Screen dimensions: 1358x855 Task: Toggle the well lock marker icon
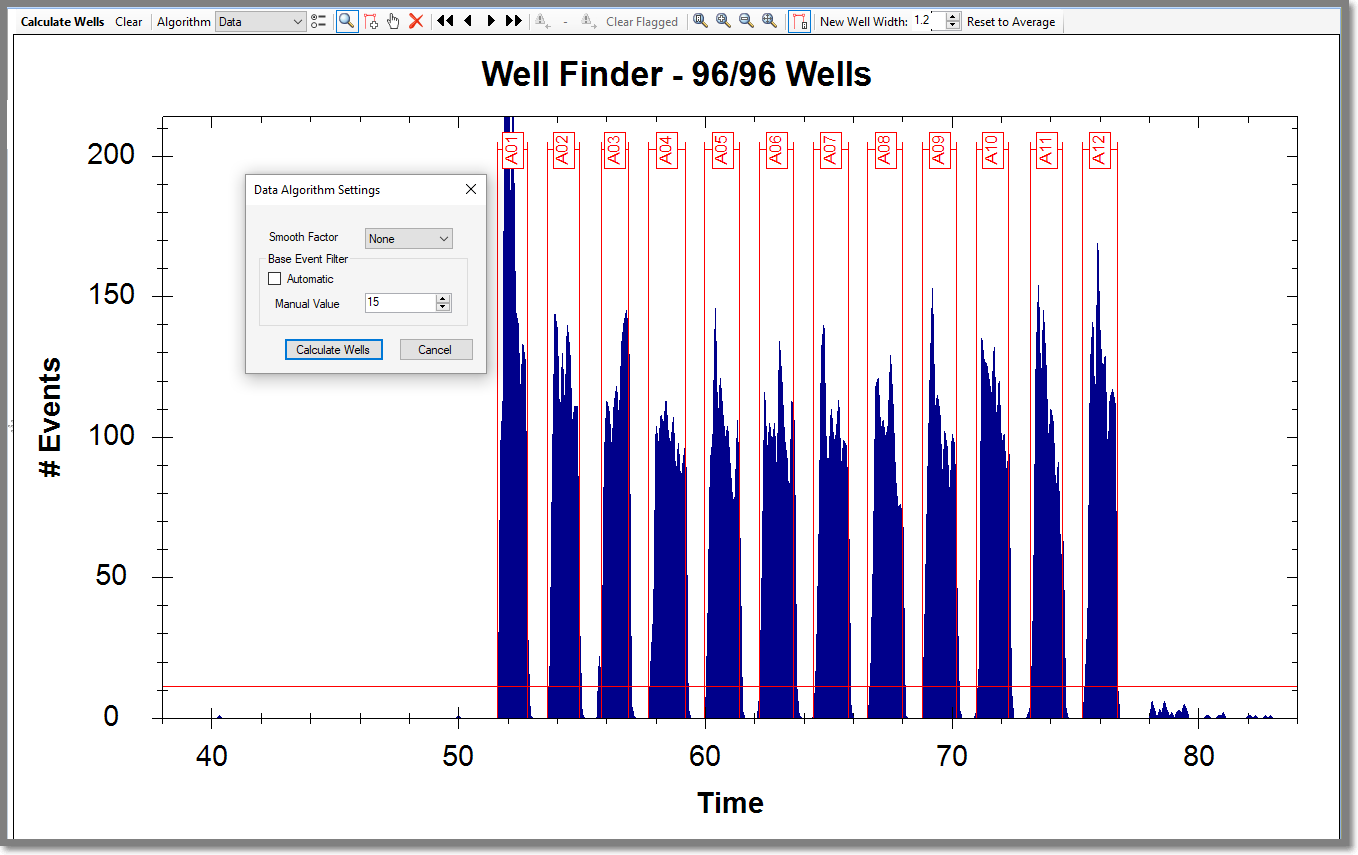click(799, 21)
